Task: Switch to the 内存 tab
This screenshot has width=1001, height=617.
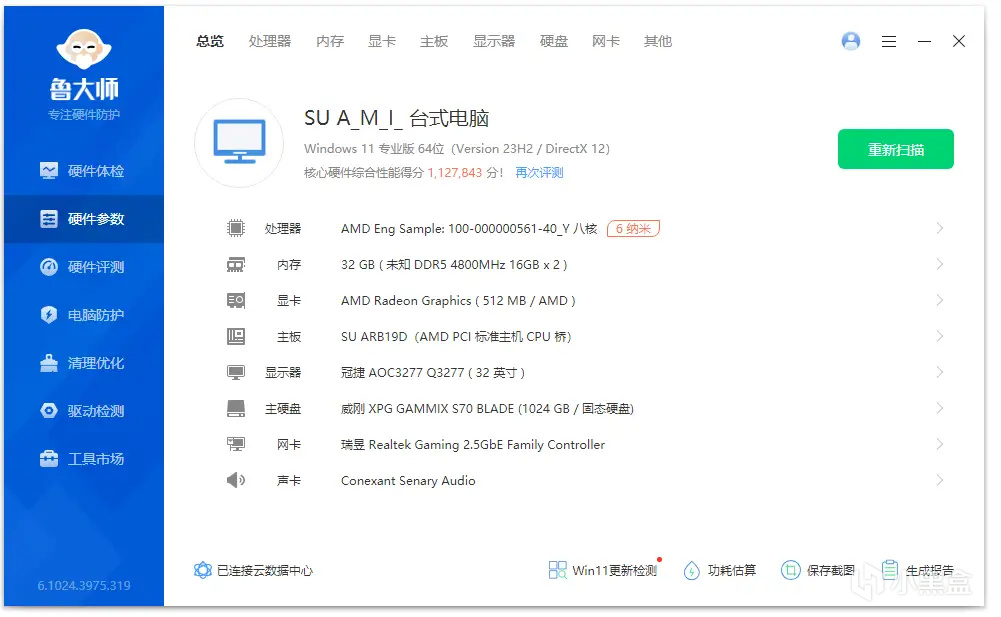Action: [x=330, y=42]
